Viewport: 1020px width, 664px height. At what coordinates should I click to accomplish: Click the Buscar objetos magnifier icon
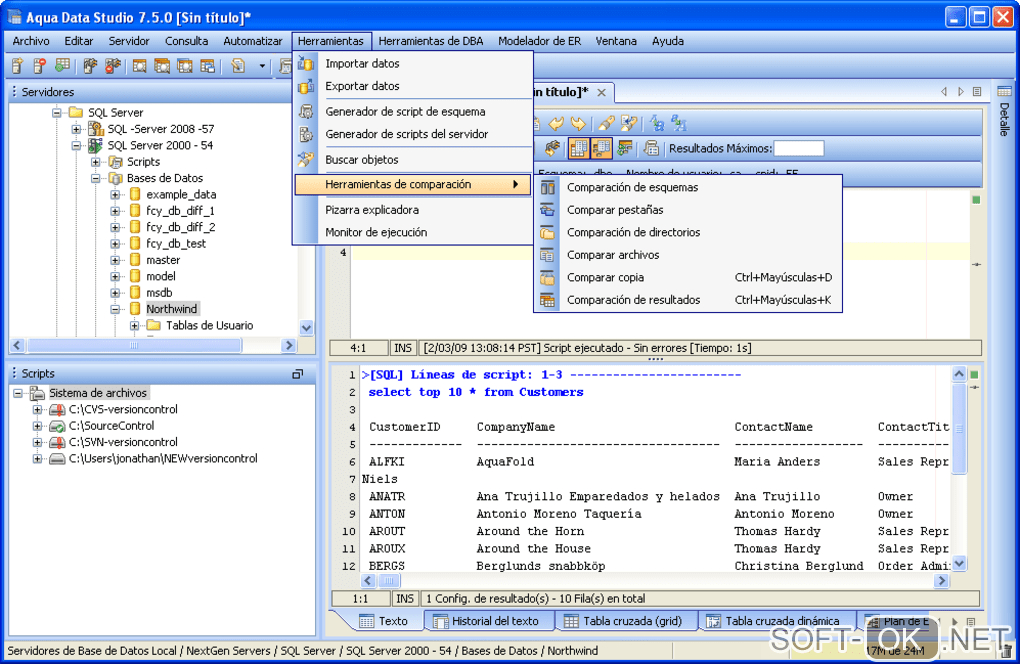point(307,160)
